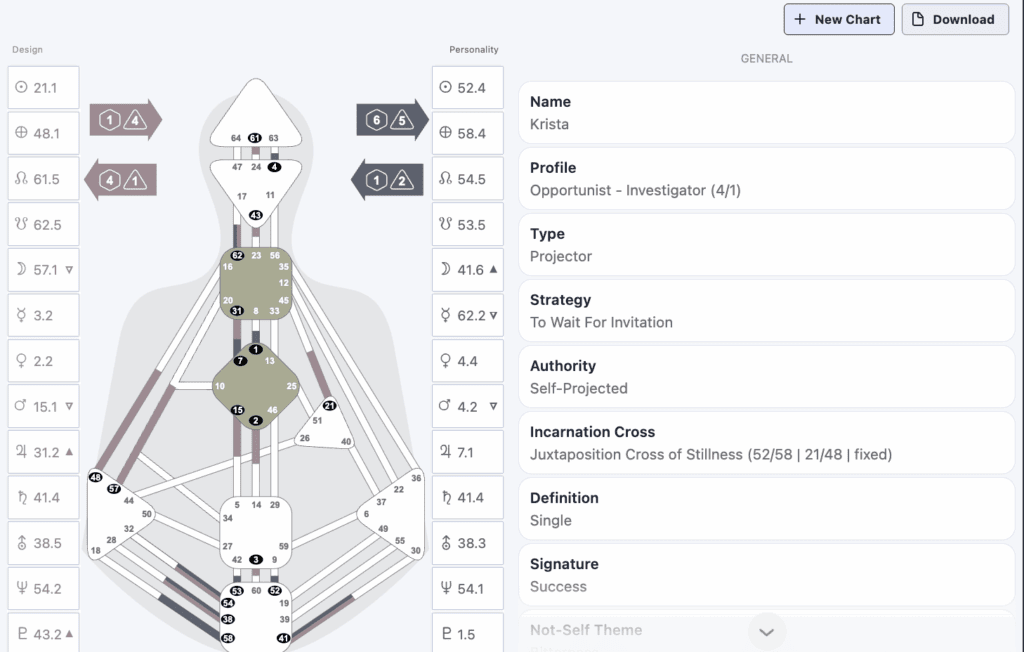
Task: Select the Saturn icon at Design 41.4
Action: [x=20, y=498]
